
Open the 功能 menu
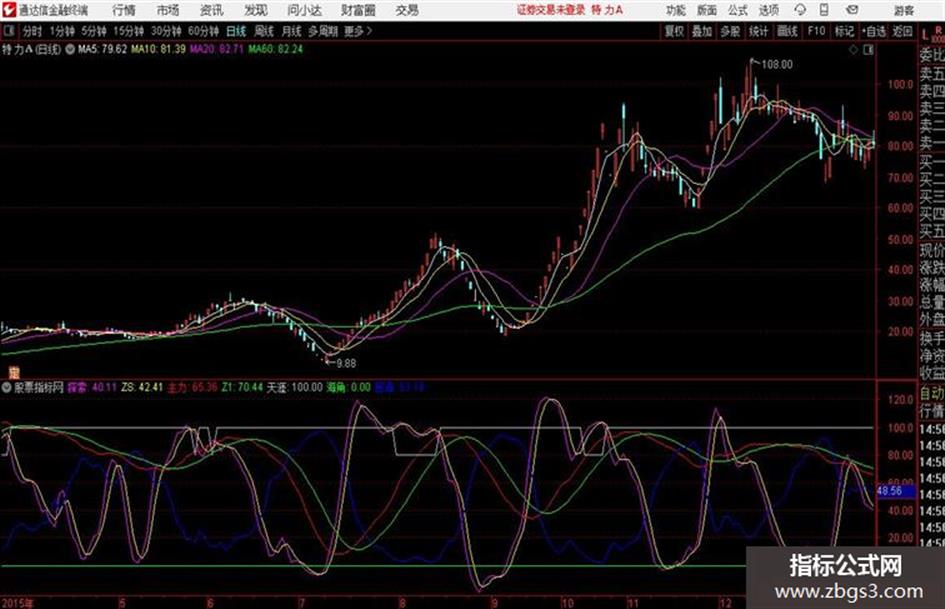(x=676, y=10)
